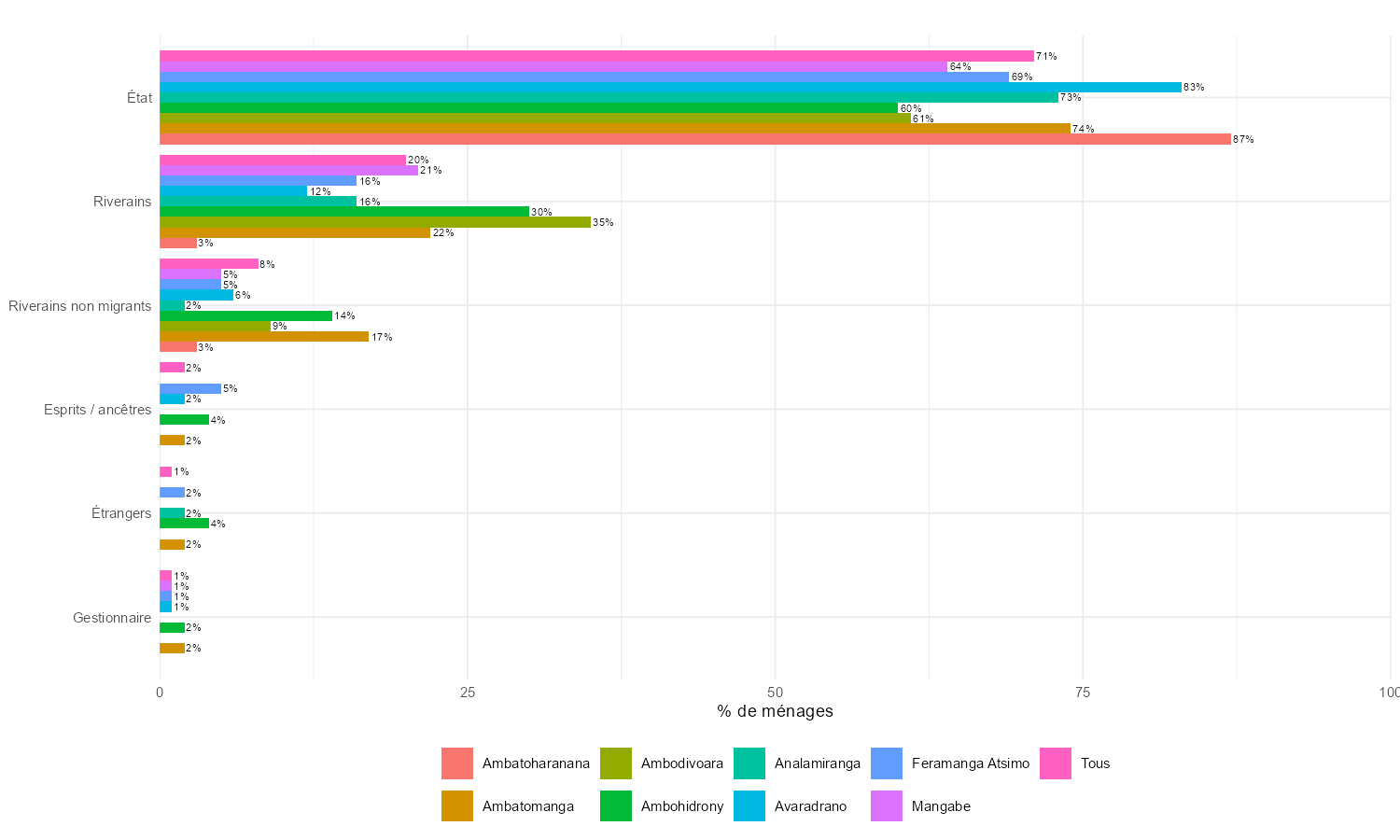The height and width of the screenshot is (840, 1400).
Task: Click the Analamiranga legend swatch
Action: [749, 763]
